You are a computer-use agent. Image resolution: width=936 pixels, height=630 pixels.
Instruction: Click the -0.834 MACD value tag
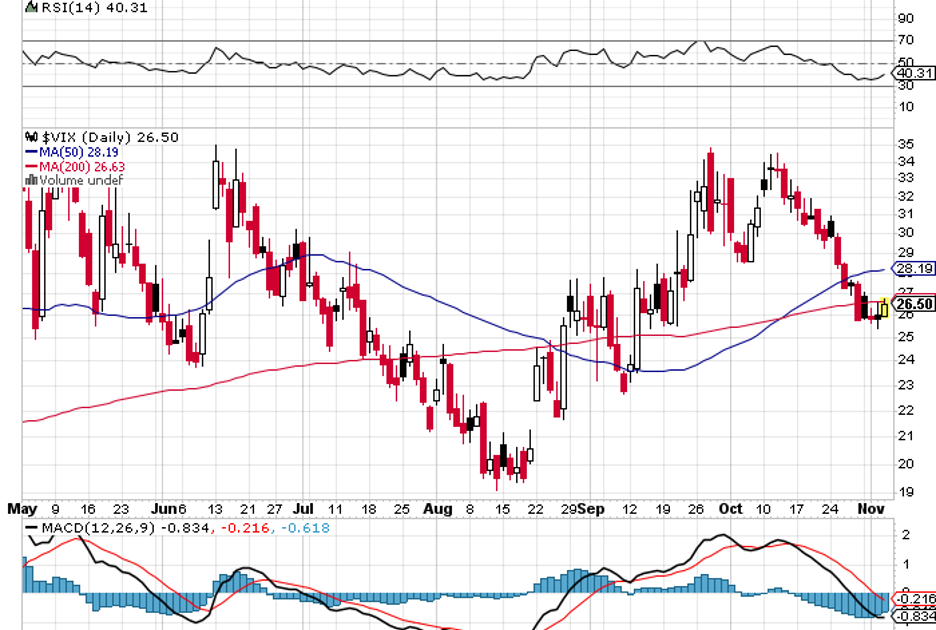click(914, 616)
